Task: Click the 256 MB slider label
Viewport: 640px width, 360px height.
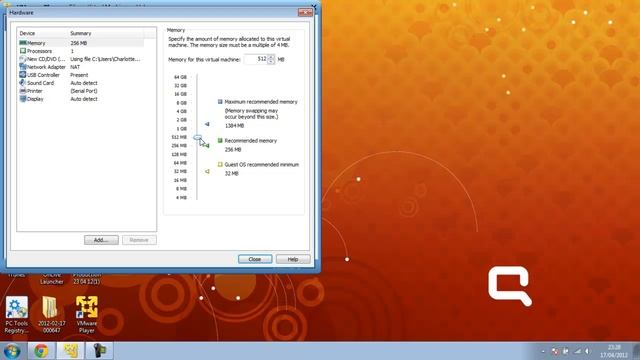Action: (x=179, y=146)
